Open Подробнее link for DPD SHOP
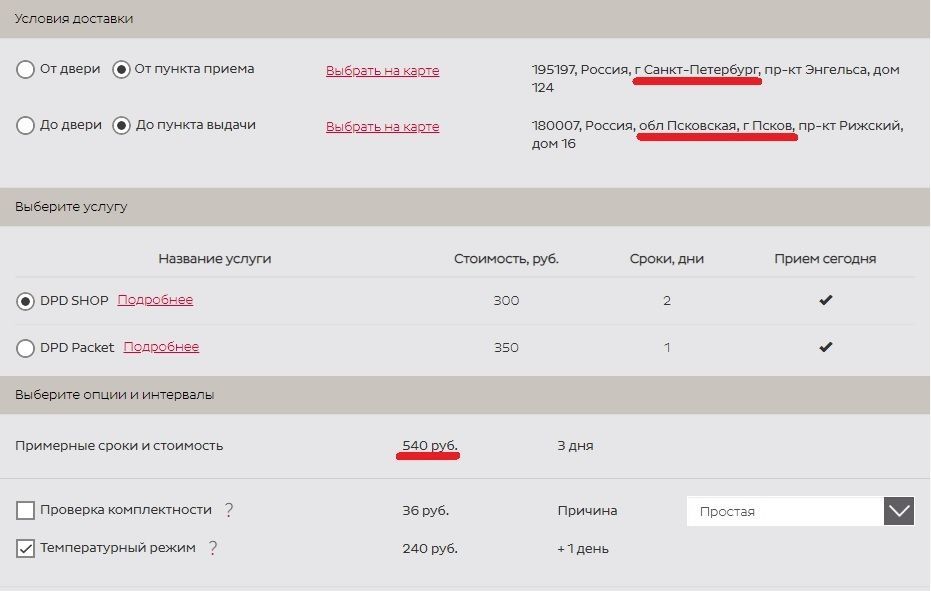The height and width of the screenshot is (591, 931). [x=155, y=300]
